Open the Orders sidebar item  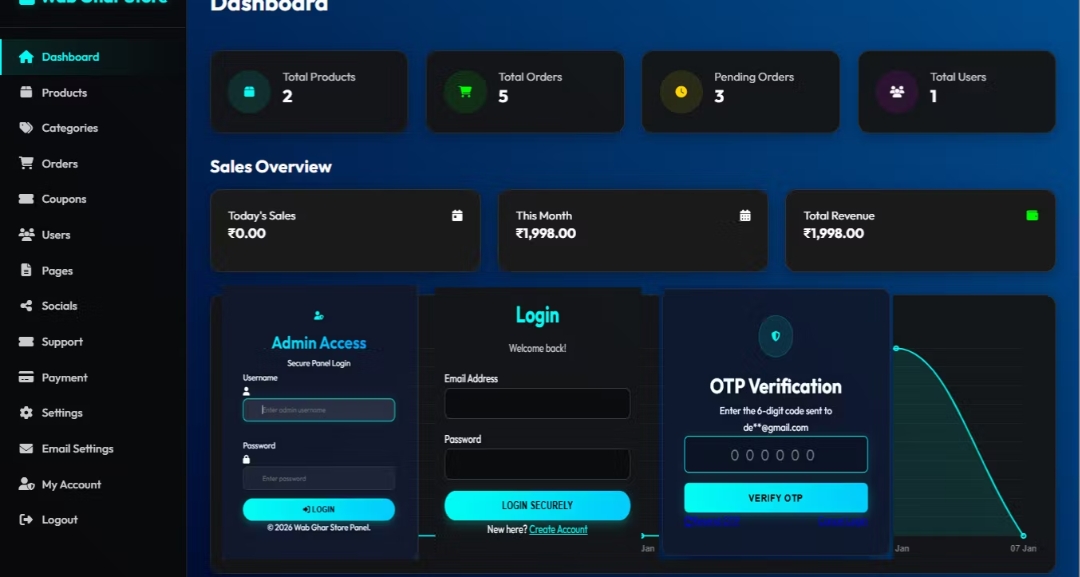coord(59,164)
